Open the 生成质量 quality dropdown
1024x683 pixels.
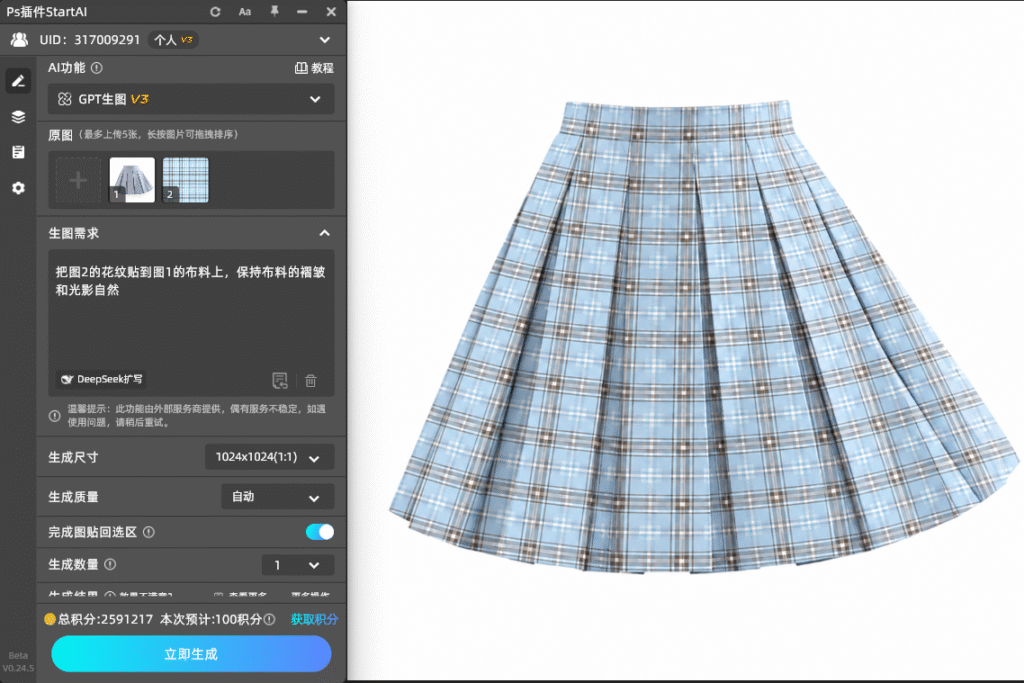(x=278, y=497)
